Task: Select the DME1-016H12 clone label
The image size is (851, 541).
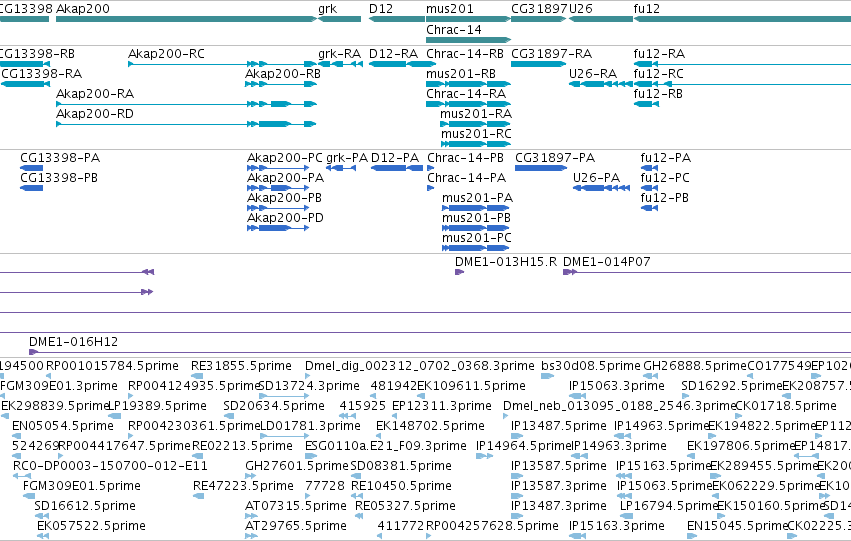Action: 73,342
